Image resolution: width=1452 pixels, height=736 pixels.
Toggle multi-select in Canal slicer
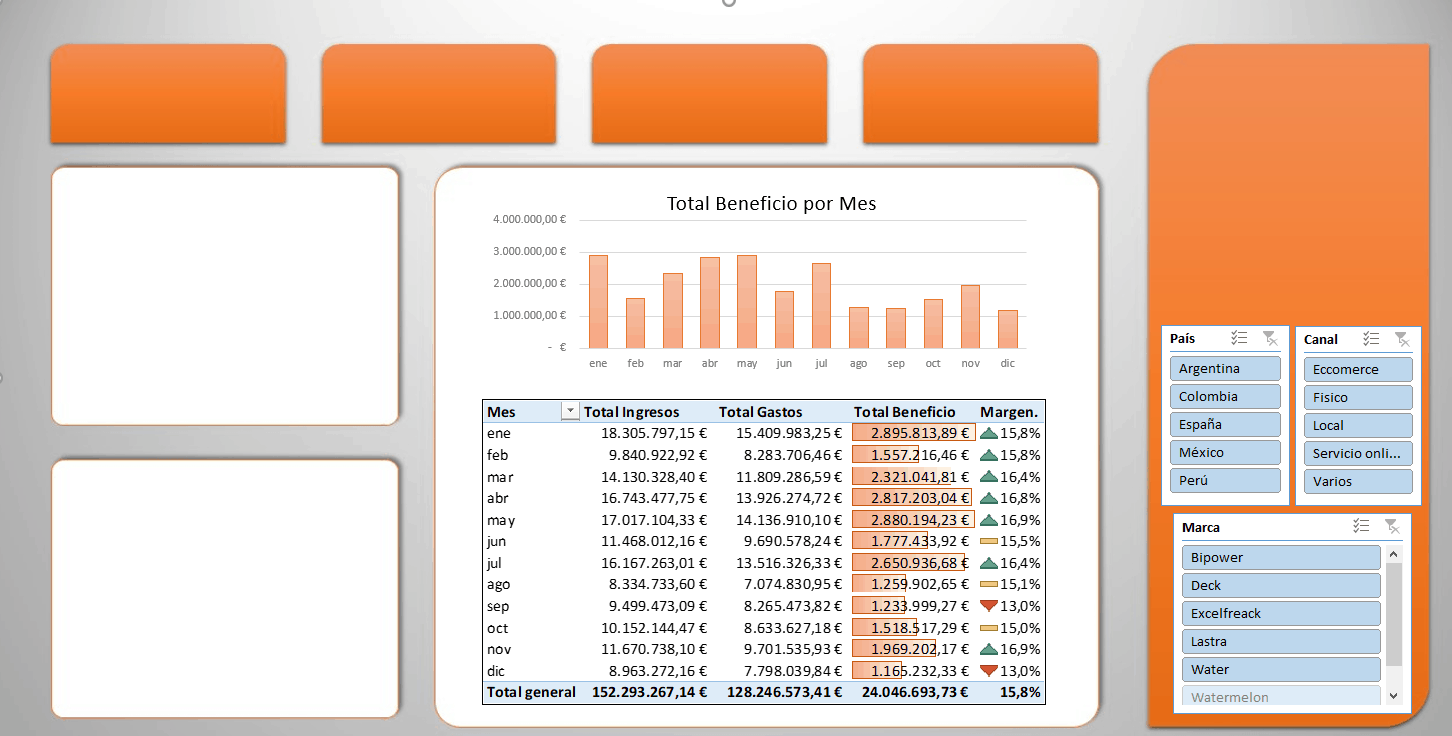tap(1371, 339)
